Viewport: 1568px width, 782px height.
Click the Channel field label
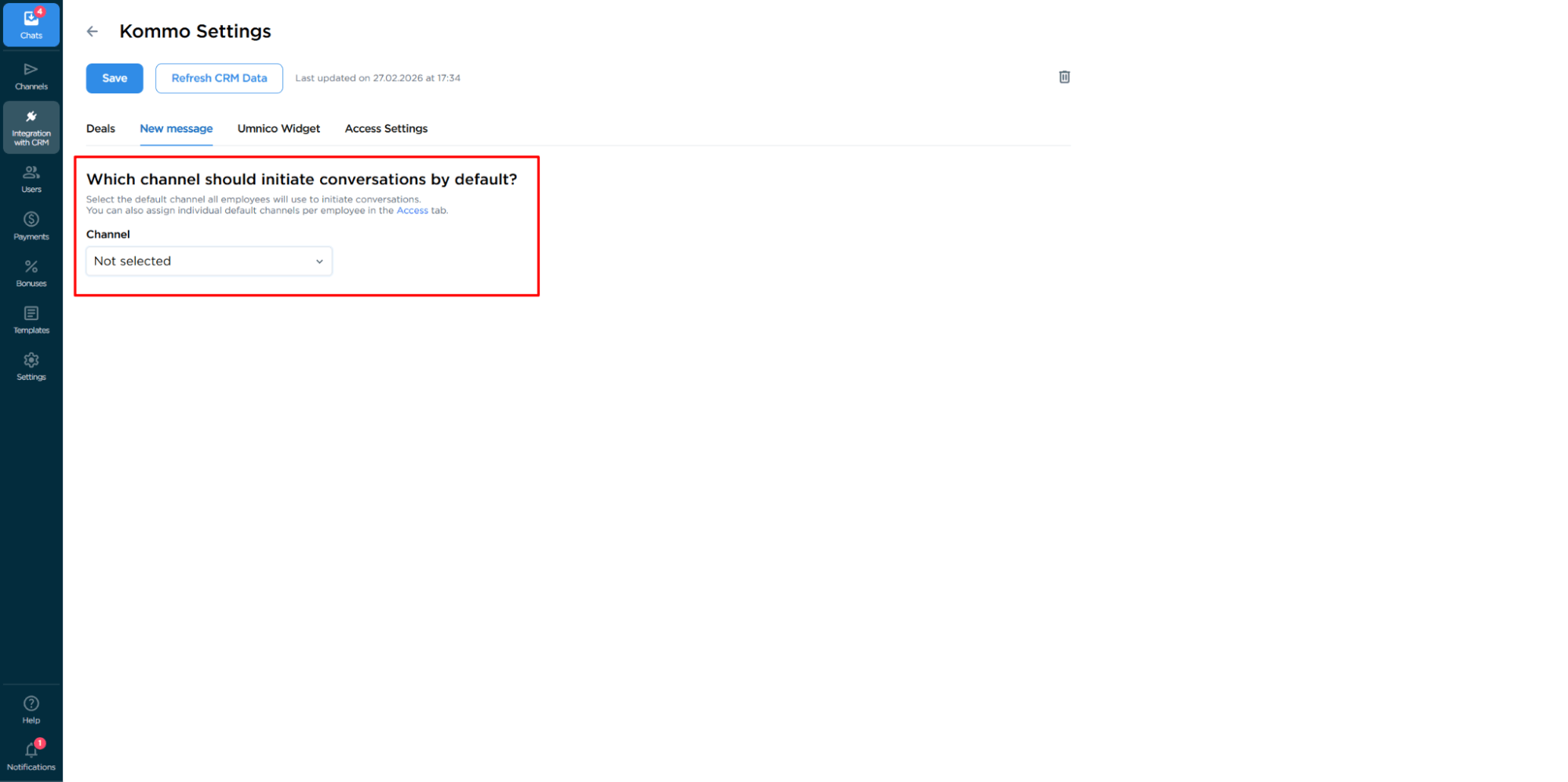click(108, 235)
